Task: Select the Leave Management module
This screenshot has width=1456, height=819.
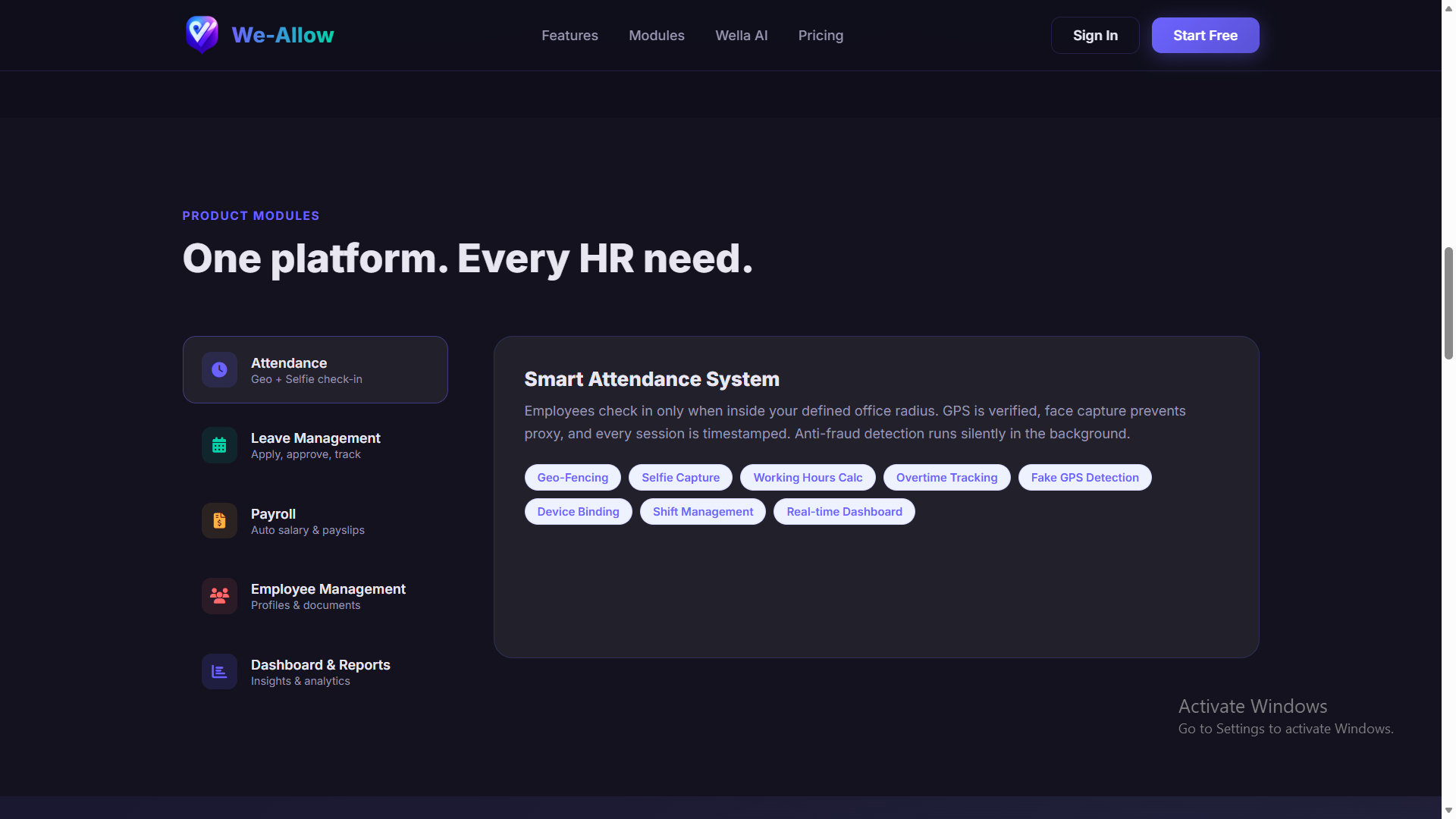Action: (315, 445)
